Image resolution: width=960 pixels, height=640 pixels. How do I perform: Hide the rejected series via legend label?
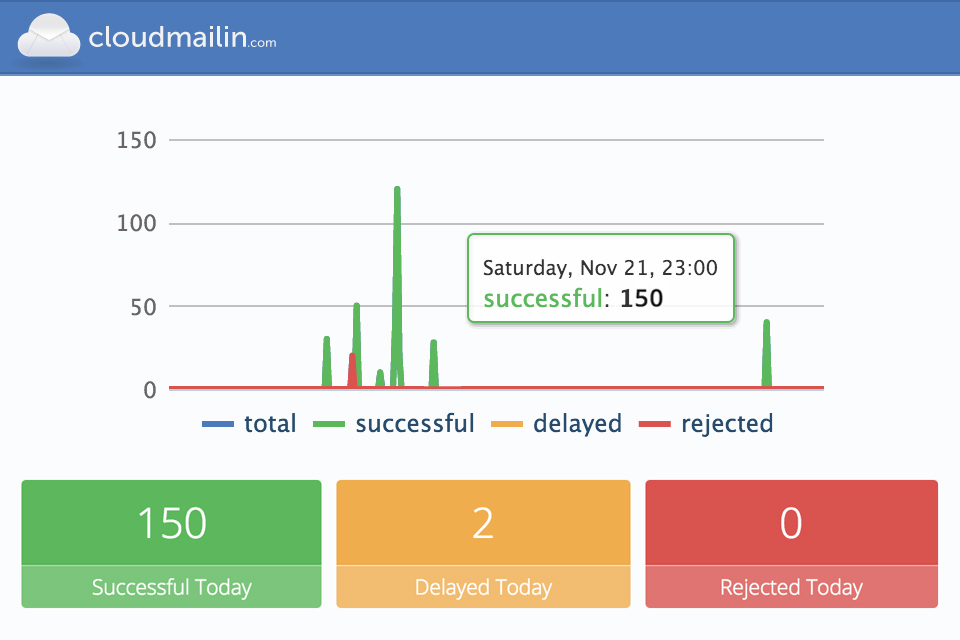point(727,424)
